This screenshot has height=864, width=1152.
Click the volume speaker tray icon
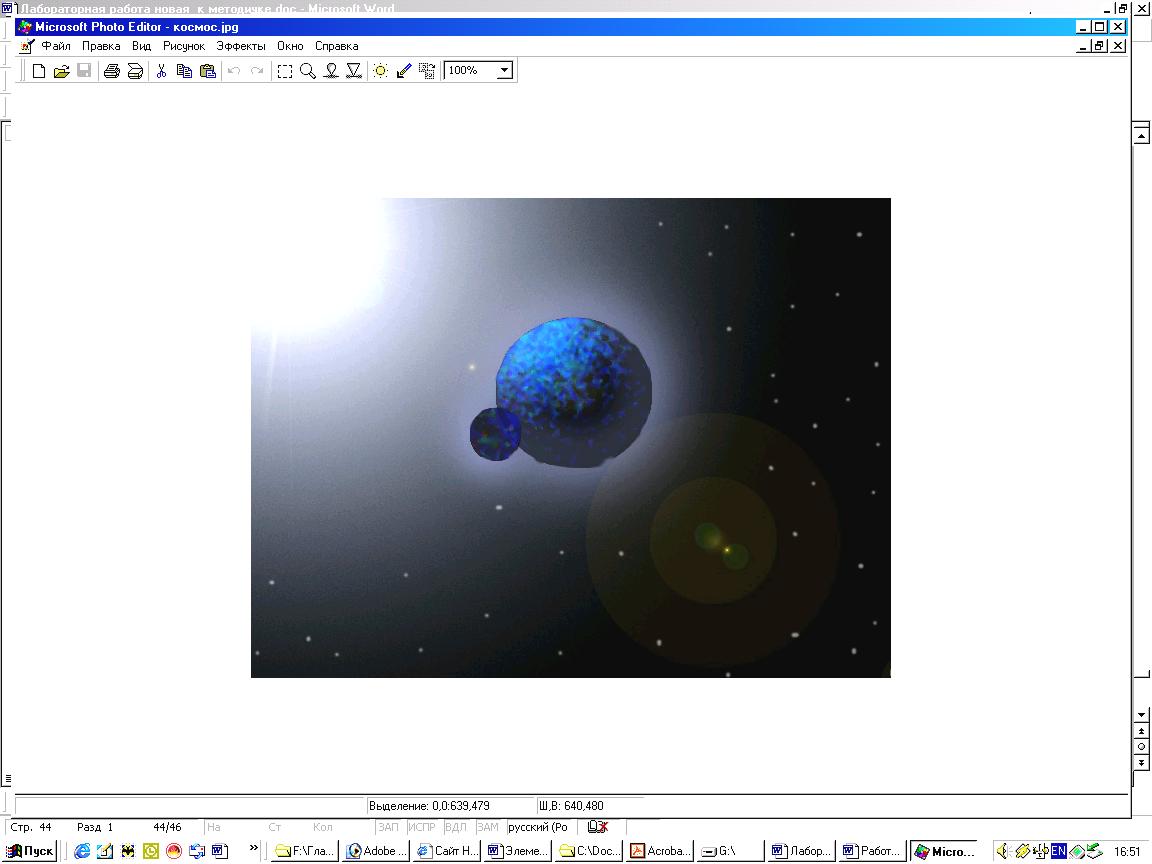1003,851
